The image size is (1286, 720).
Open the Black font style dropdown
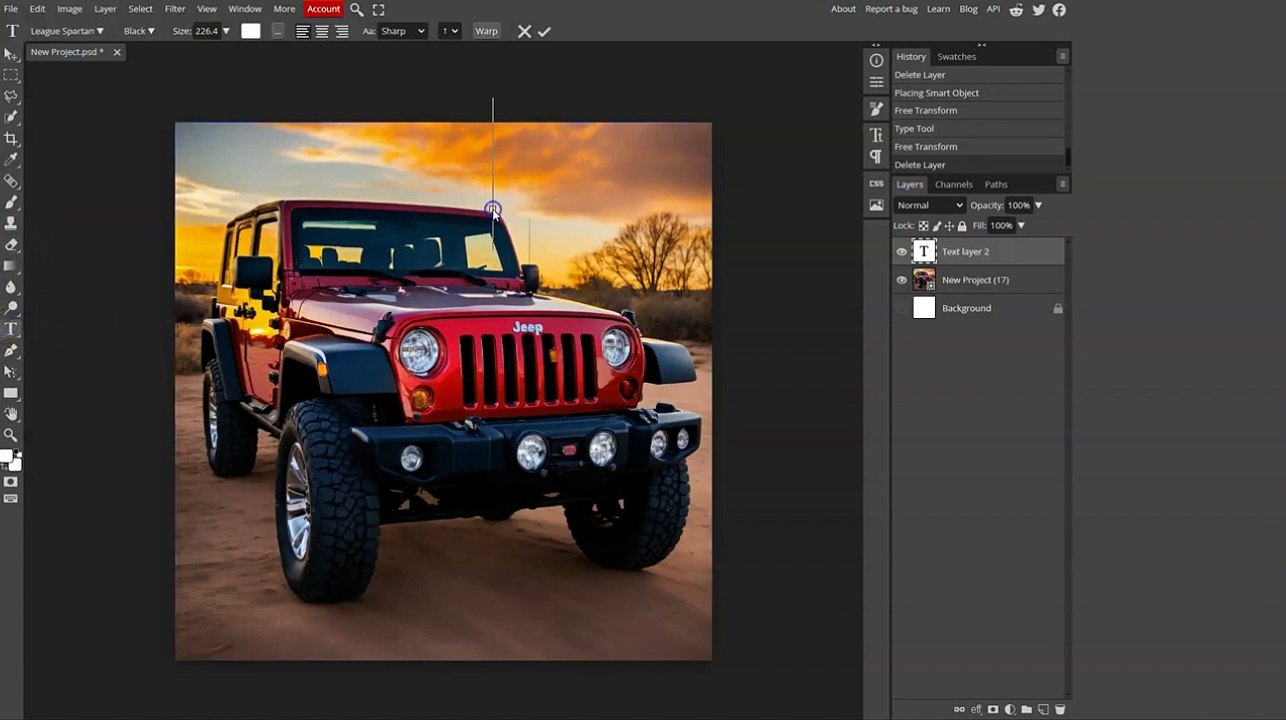(139, 31)
